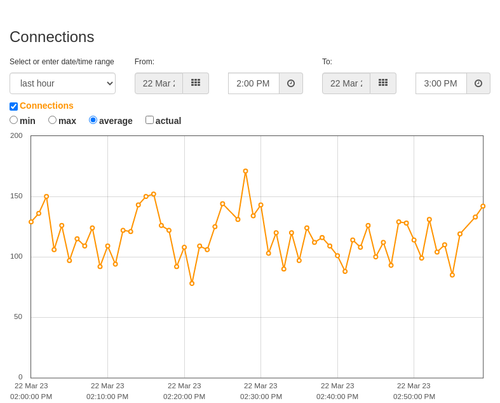Click the orange Connections series label
Screen dimensions: 500x403
46,106
